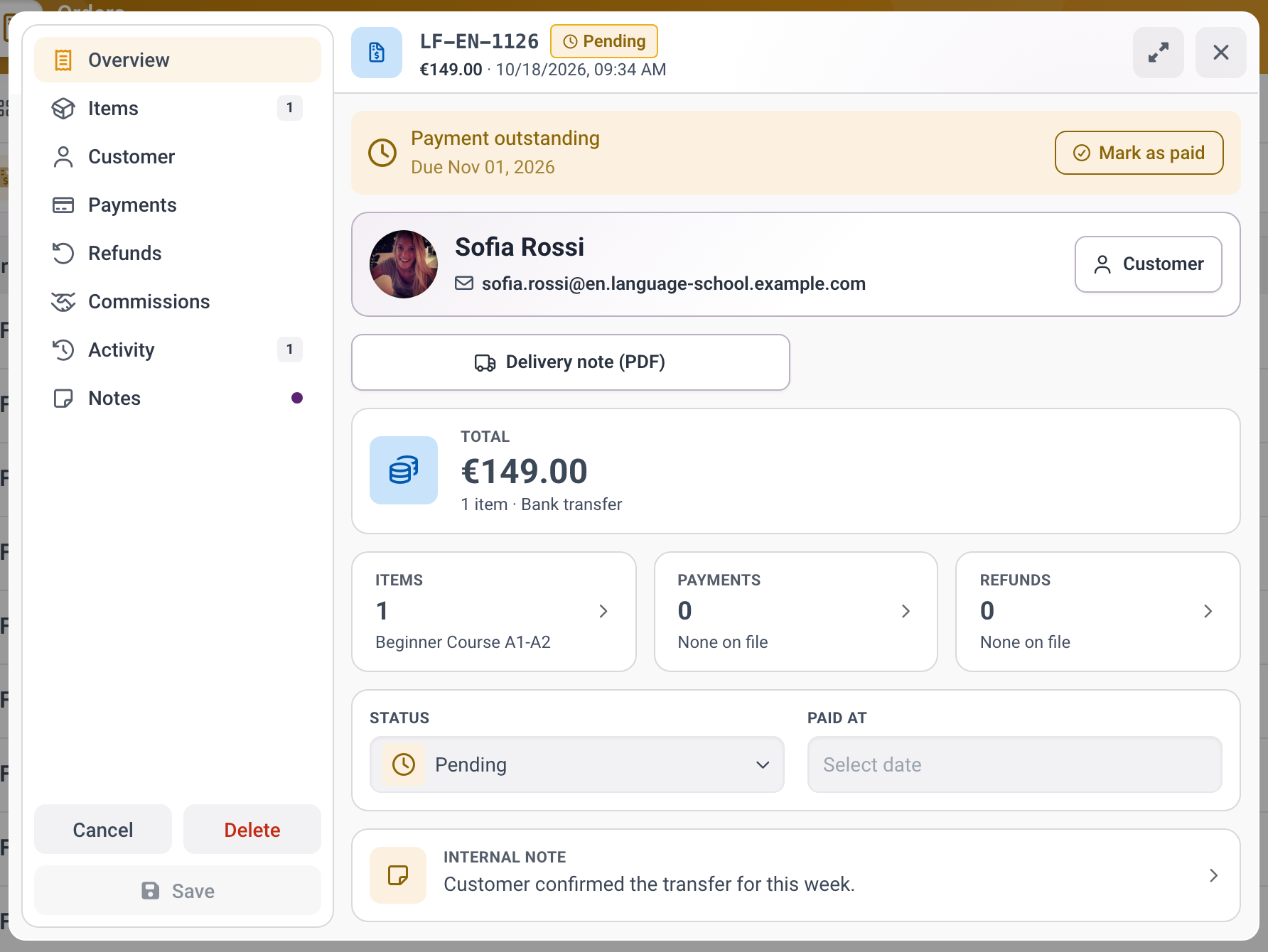
Task: Click the Activity count badge
Action: (289, 350)
